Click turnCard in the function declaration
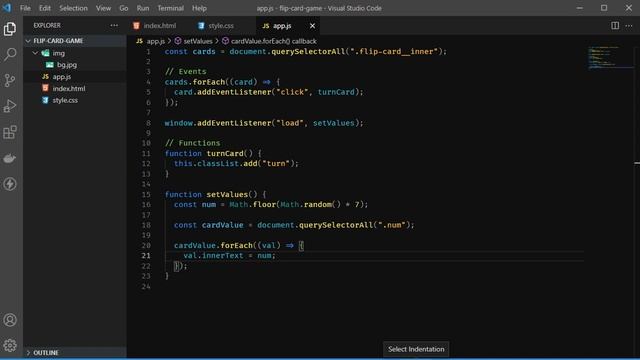Viewport: 640px width, 360px height. (x=225, y=153)
